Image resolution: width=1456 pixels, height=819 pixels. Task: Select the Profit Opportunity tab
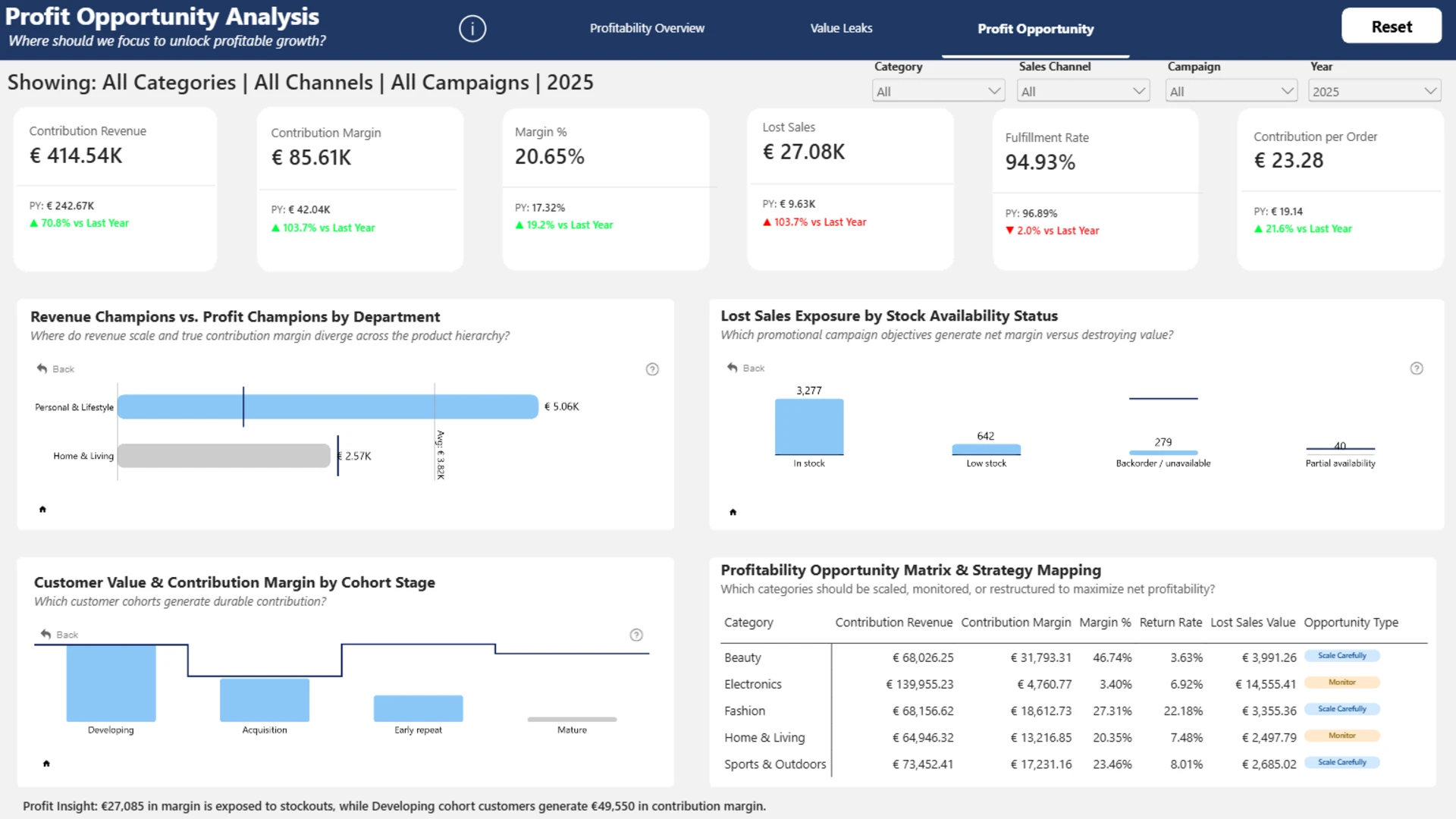[x=1035, y=29]
